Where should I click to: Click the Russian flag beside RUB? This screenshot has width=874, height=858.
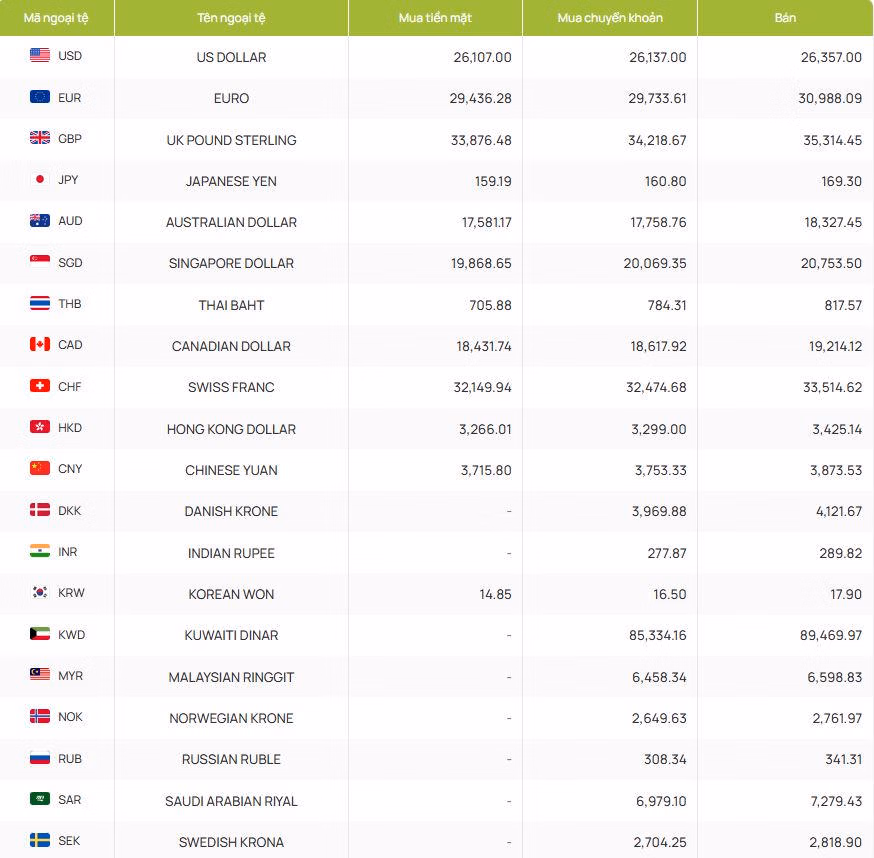pos(40,758)
